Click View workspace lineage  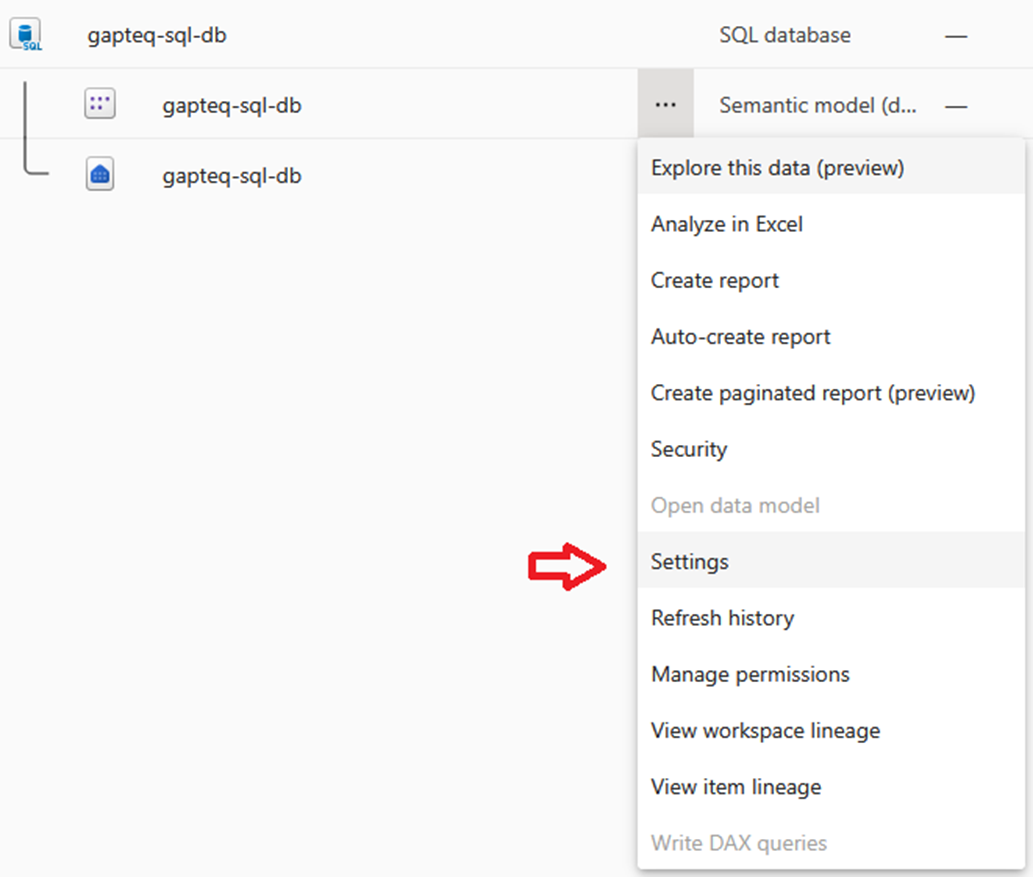pyautogui.click(x=765, y=731)
